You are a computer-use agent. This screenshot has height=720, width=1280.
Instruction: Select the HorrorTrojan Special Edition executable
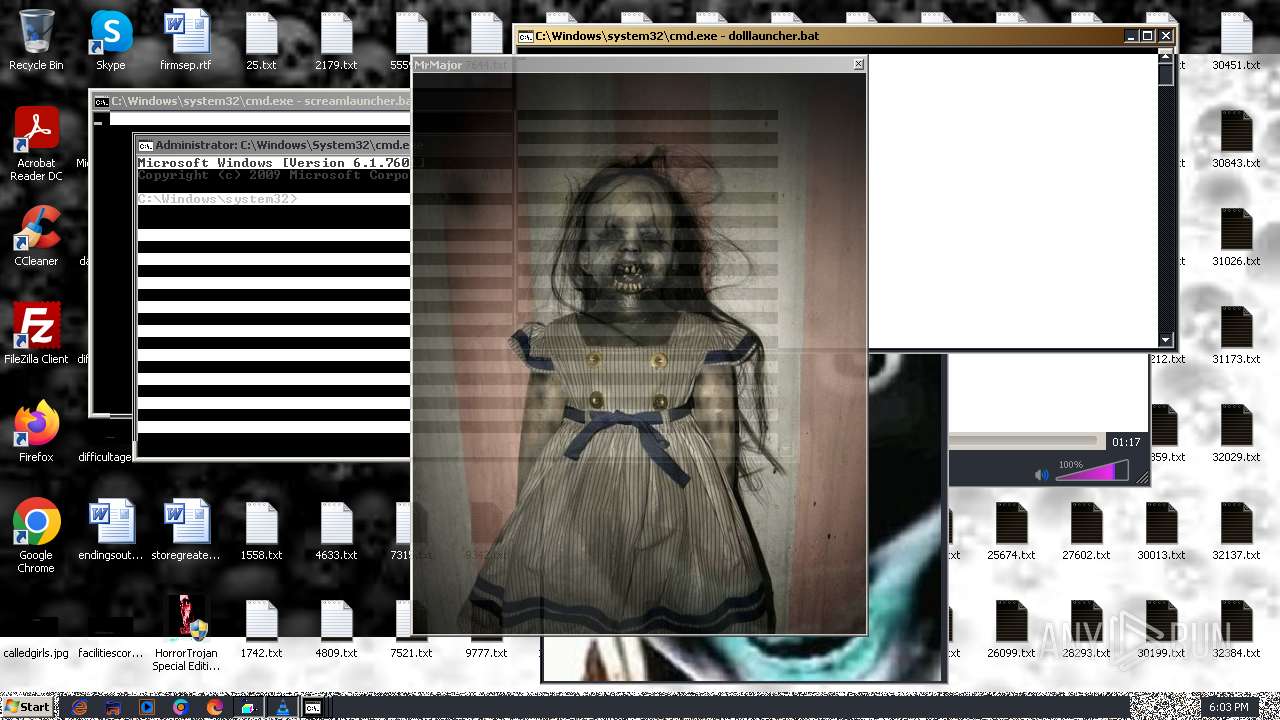[x=186, y=634]
